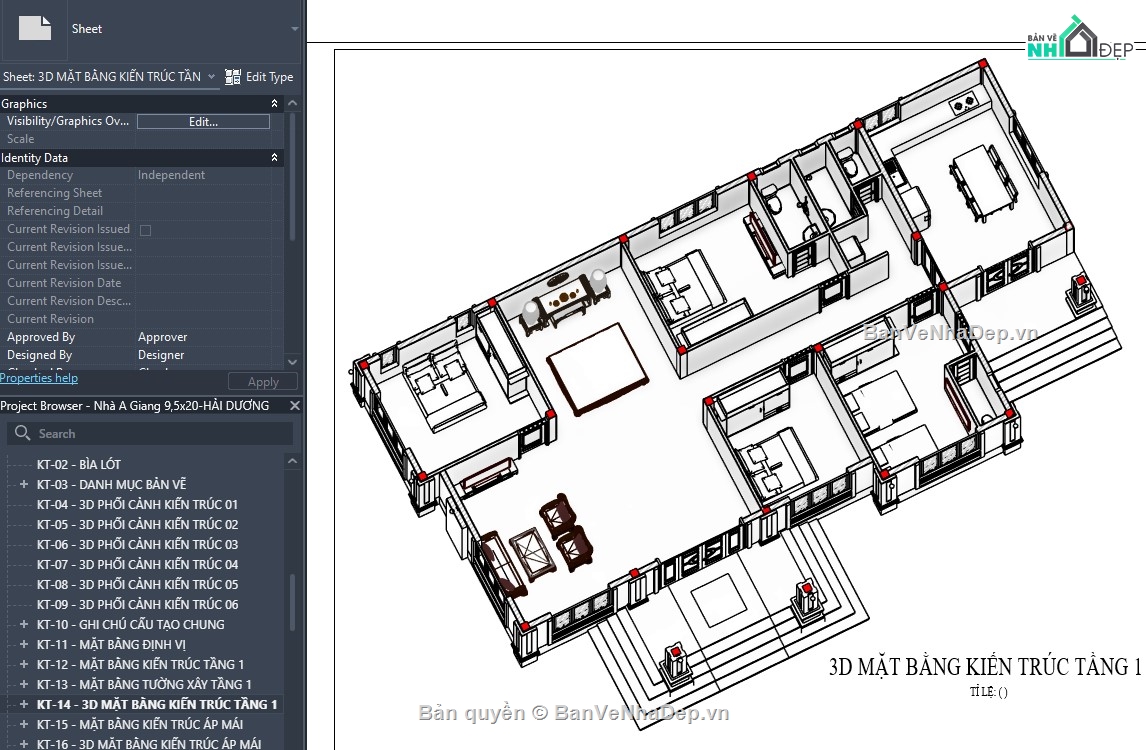Collapse the Graphics properties group
Image resolution: width=1146 pixels, height=750 pixels.
point(275,104)
